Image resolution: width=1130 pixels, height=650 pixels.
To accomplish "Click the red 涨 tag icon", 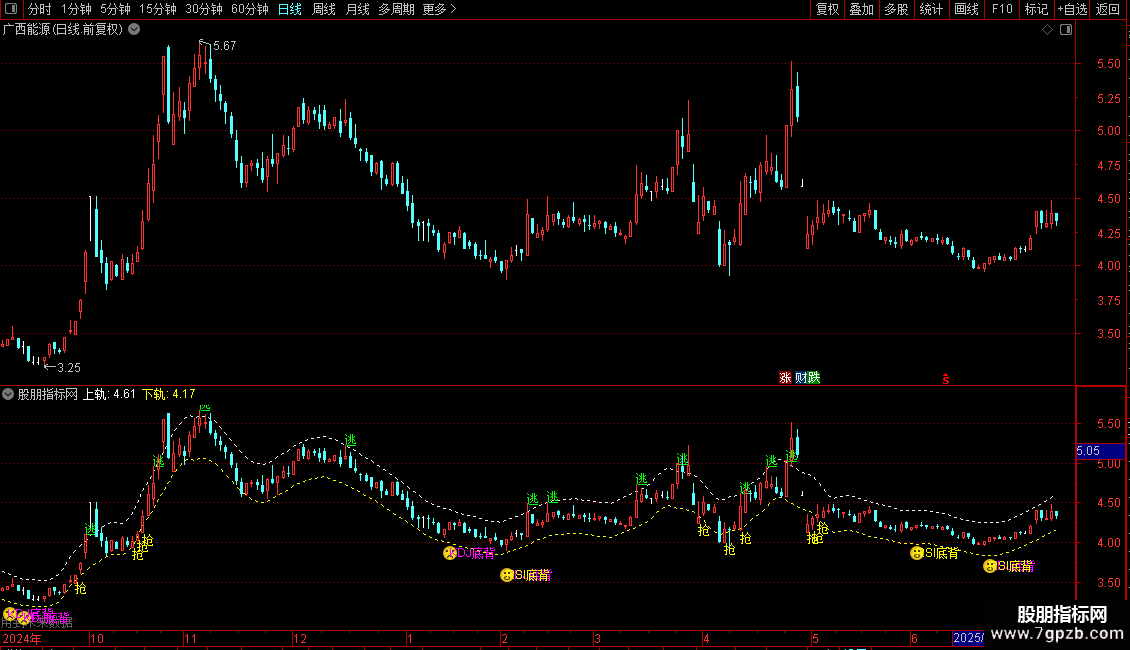I will pos(785,378).
